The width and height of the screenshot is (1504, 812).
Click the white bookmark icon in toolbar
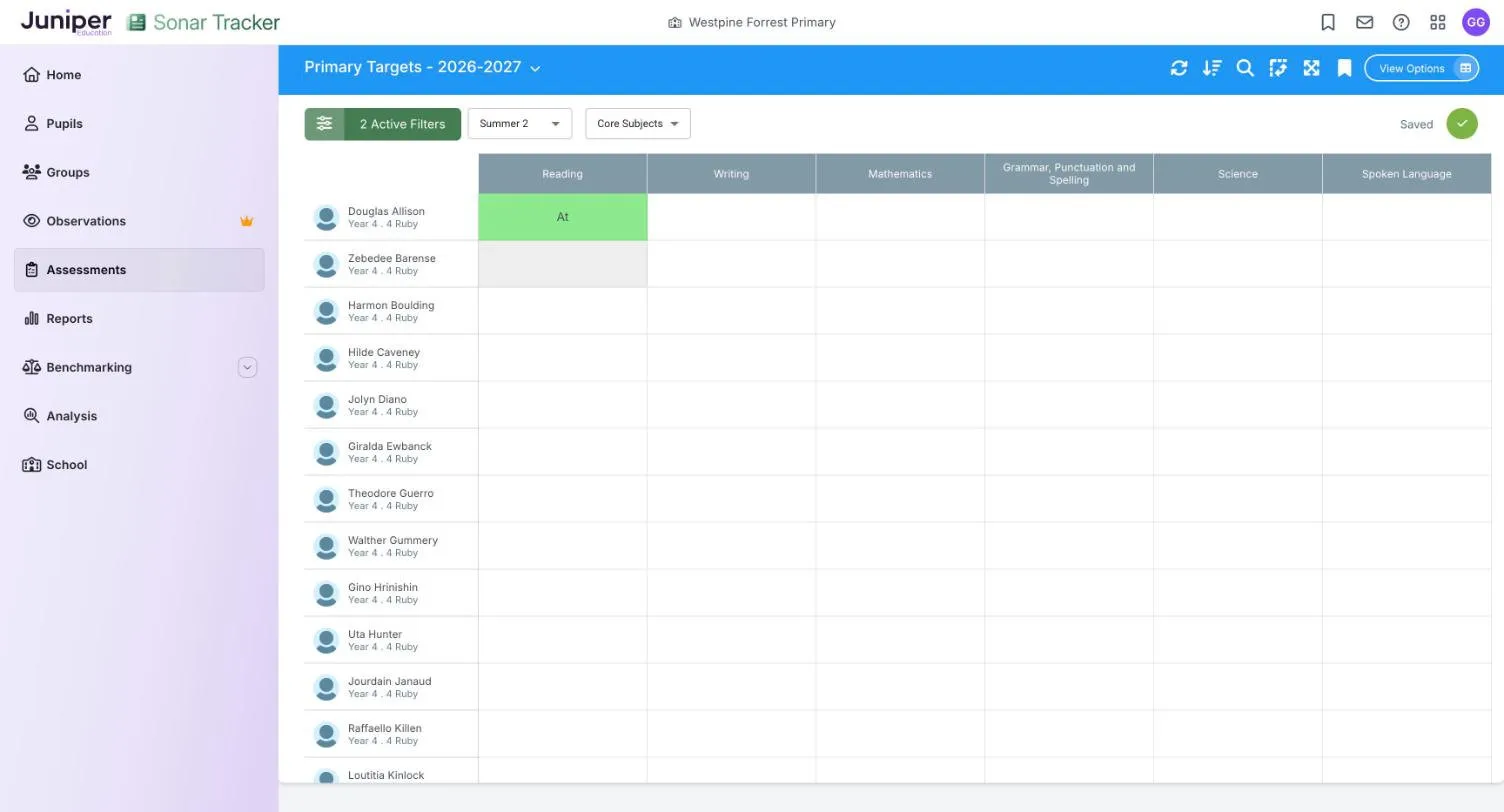click(1344, 68)
